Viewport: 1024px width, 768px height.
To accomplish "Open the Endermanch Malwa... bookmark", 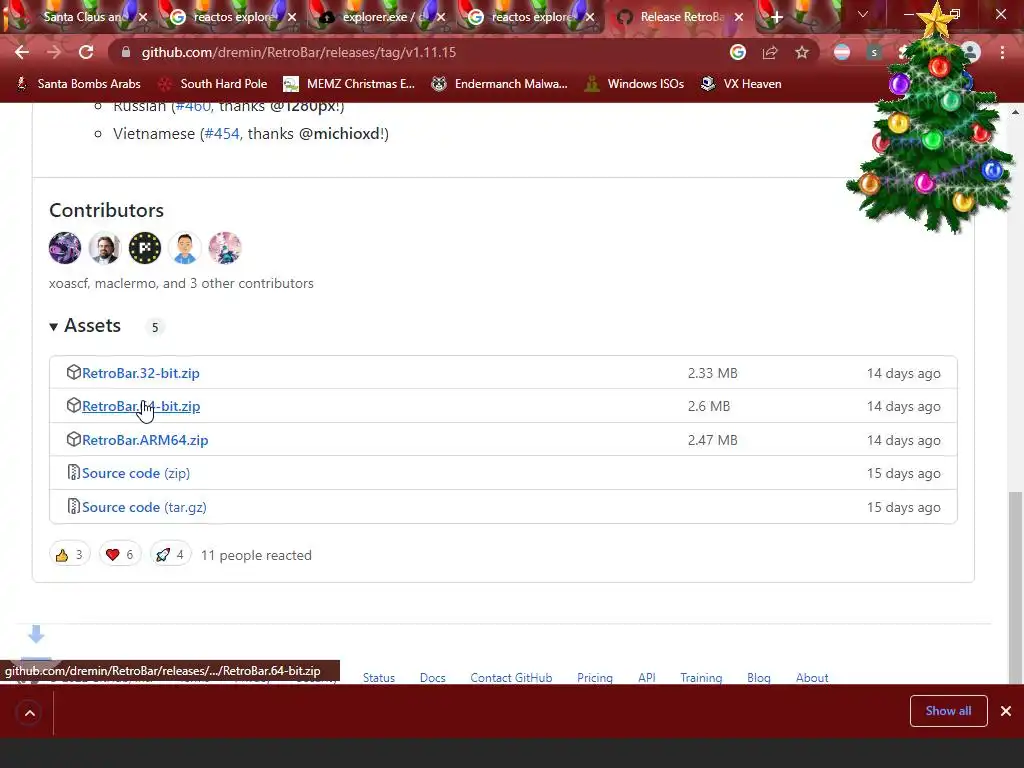I will point(500,84).
